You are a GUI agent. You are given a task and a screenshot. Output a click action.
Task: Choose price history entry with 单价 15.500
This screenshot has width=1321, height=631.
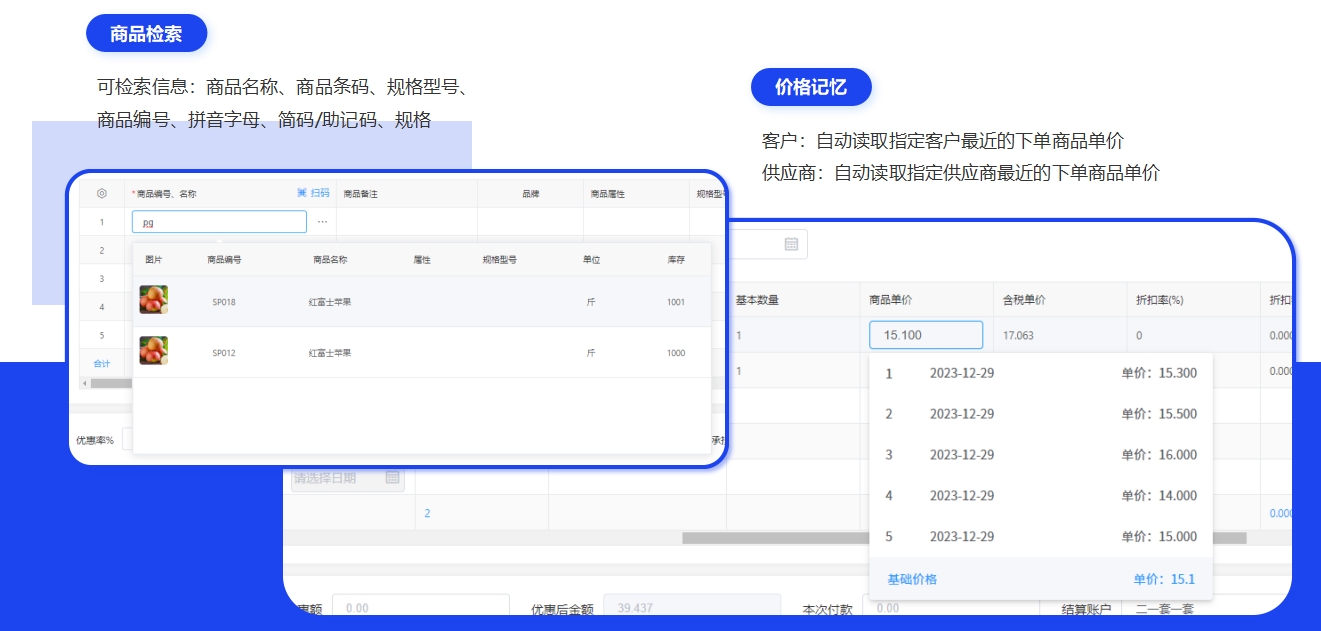click(x=1041, y=414)
